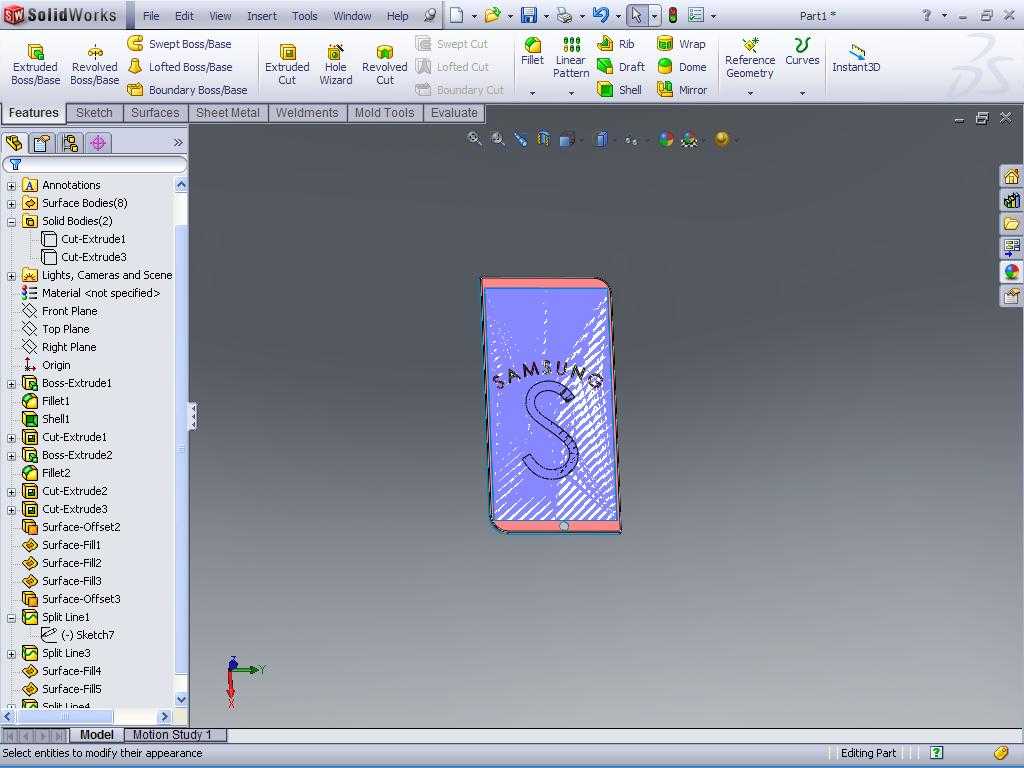Open the Linear Pattern dropdown arrow
Viewport: 1024px width, 768px height.
571,93
